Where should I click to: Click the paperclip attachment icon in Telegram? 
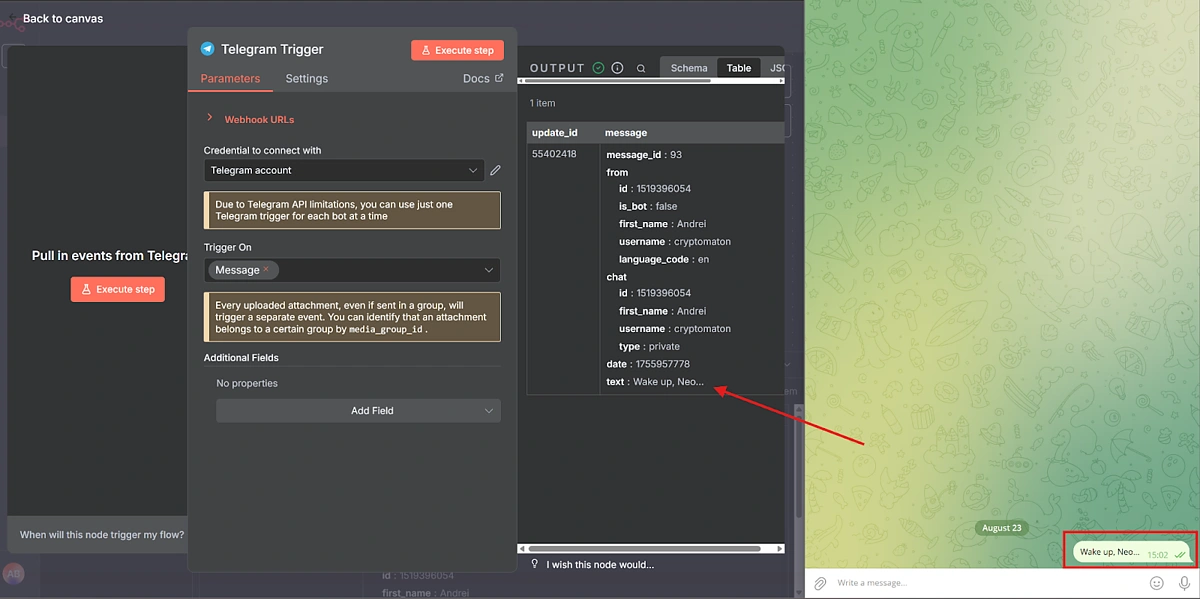click(820, 582)
